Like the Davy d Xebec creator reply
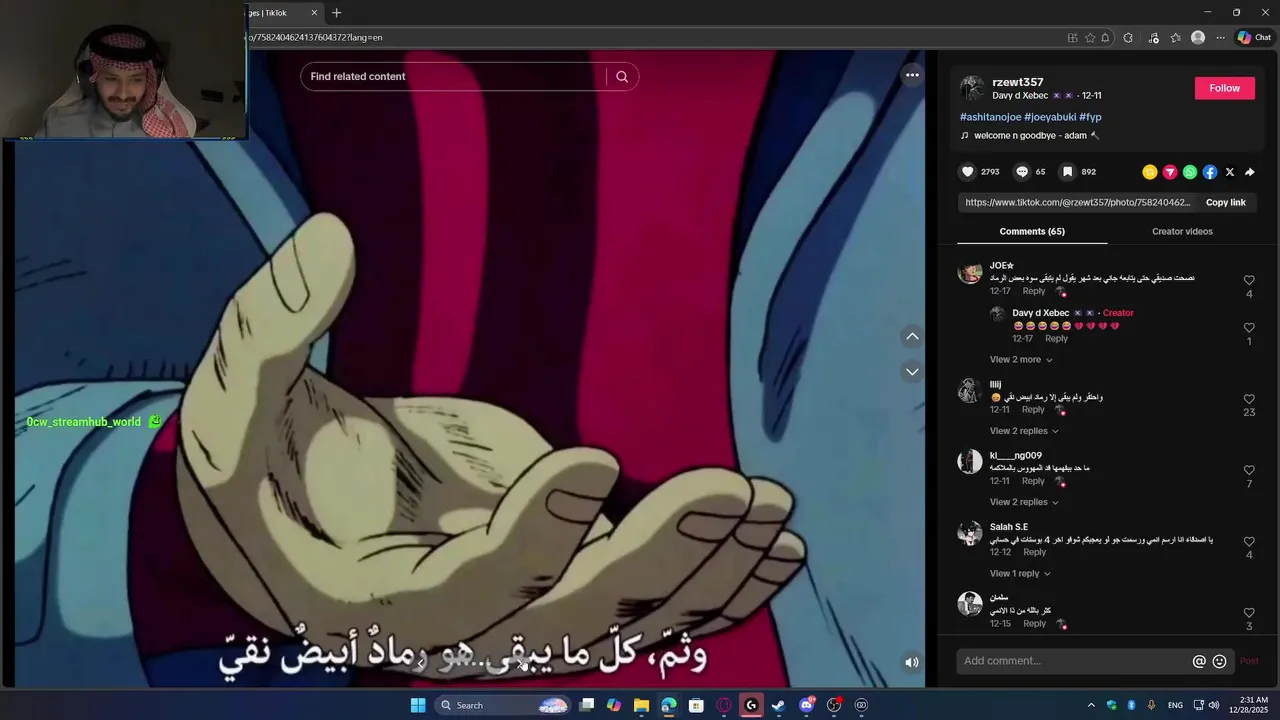 click(x=1249, y=328)
